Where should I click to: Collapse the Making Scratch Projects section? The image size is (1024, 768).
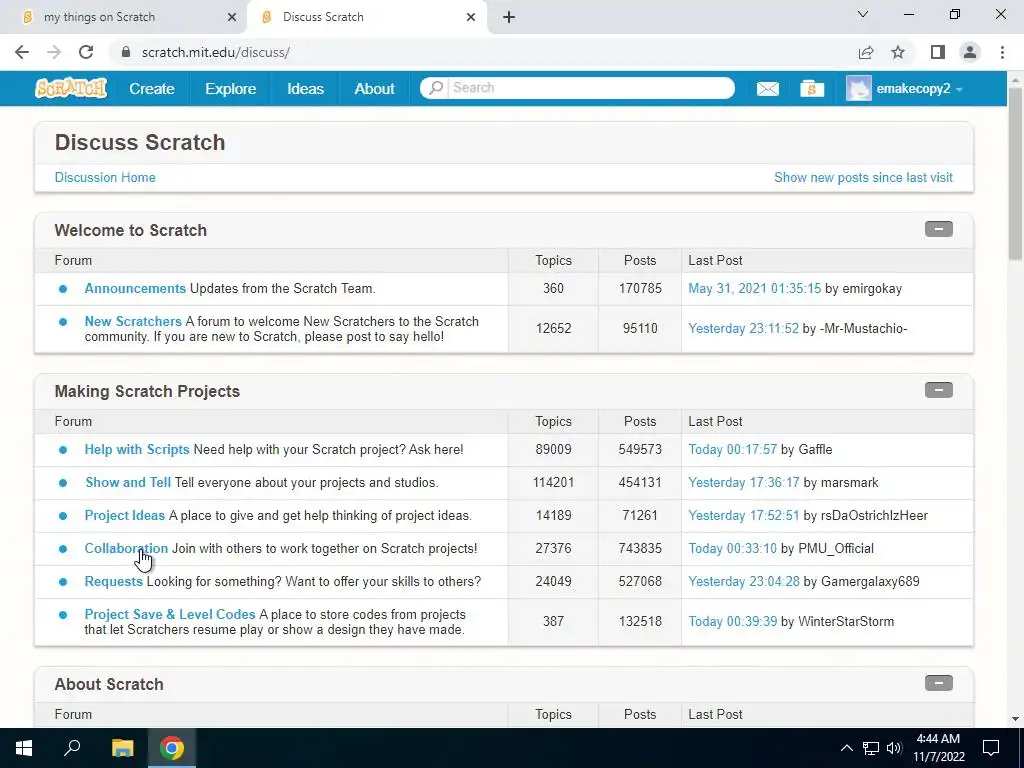(x=938, y=390)
